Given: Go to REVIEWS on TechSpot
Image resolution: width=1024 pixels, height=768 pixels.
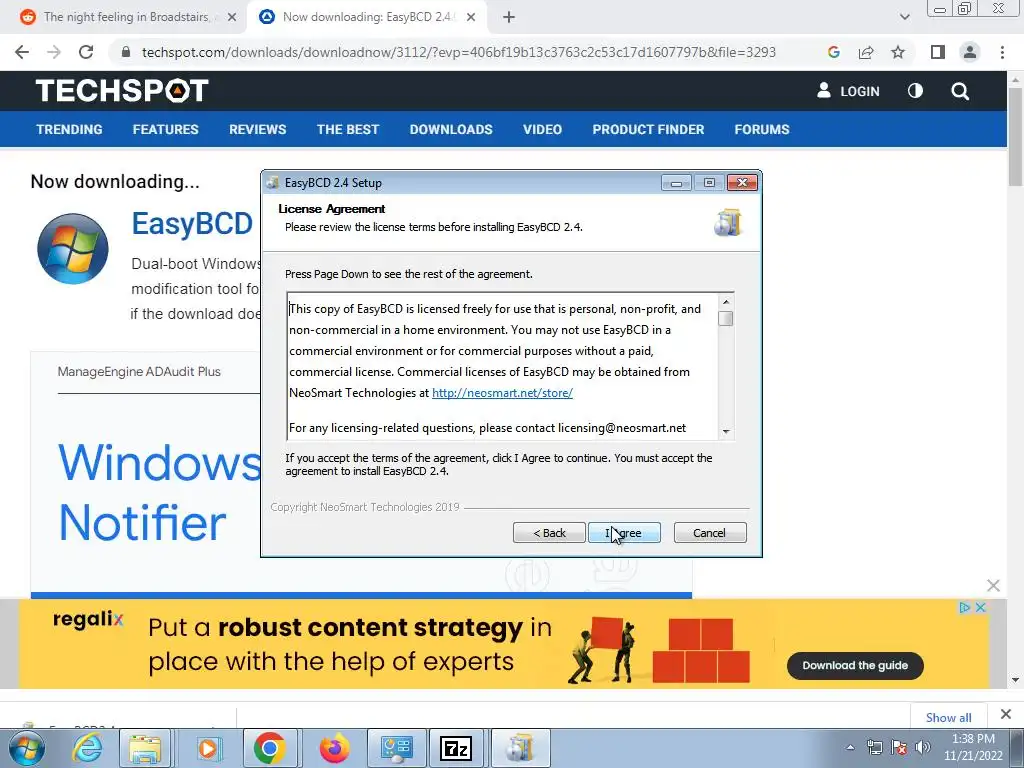Looking at the screenshot, I should point(257,129).
